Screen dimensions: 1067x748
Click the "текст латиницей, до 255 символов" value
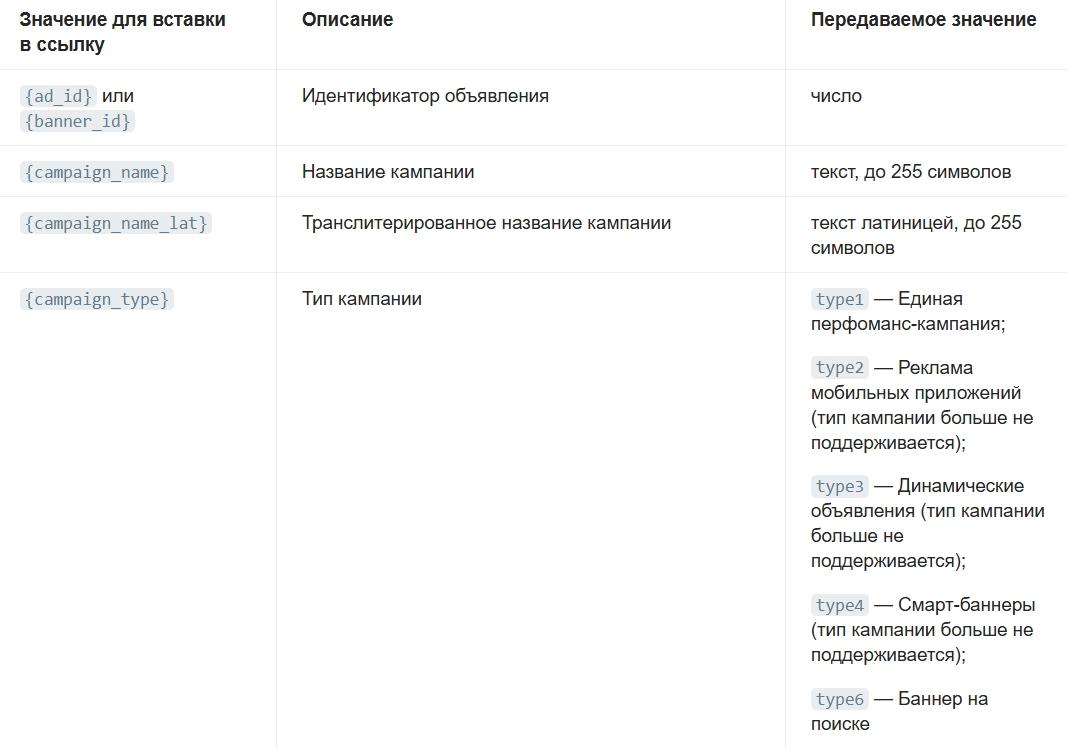915,235
